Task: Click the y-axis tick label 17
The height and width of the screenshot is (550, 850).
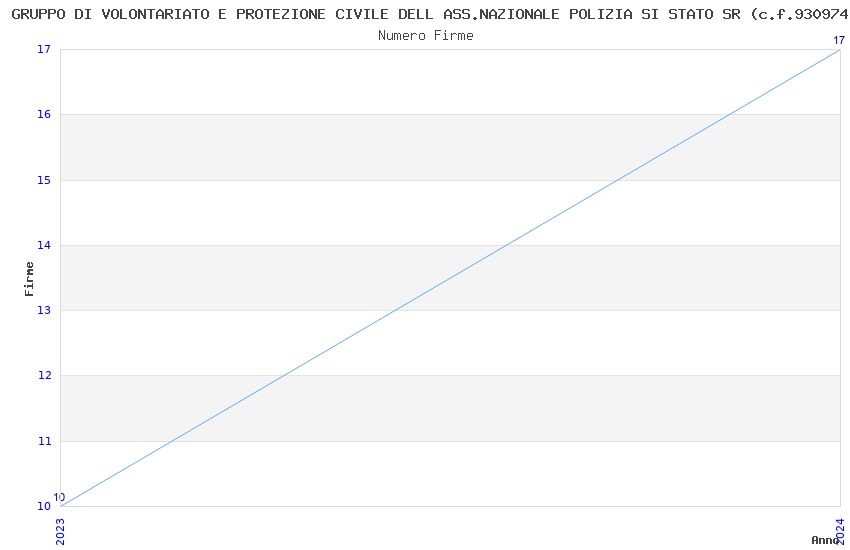Action: [43, 50]
